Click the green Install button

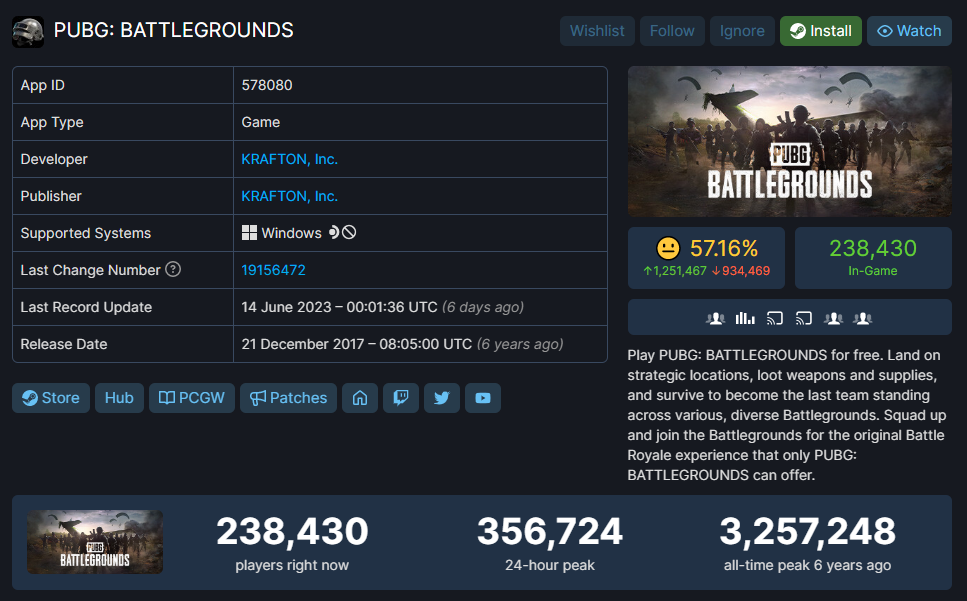821,31
